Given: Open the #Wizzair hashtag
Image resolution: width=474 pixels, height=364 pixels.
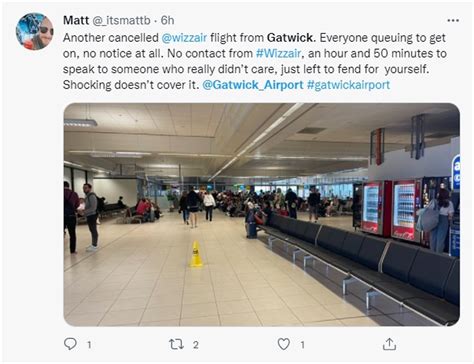Looking at the screenshot, I should (x=278, y=53).
